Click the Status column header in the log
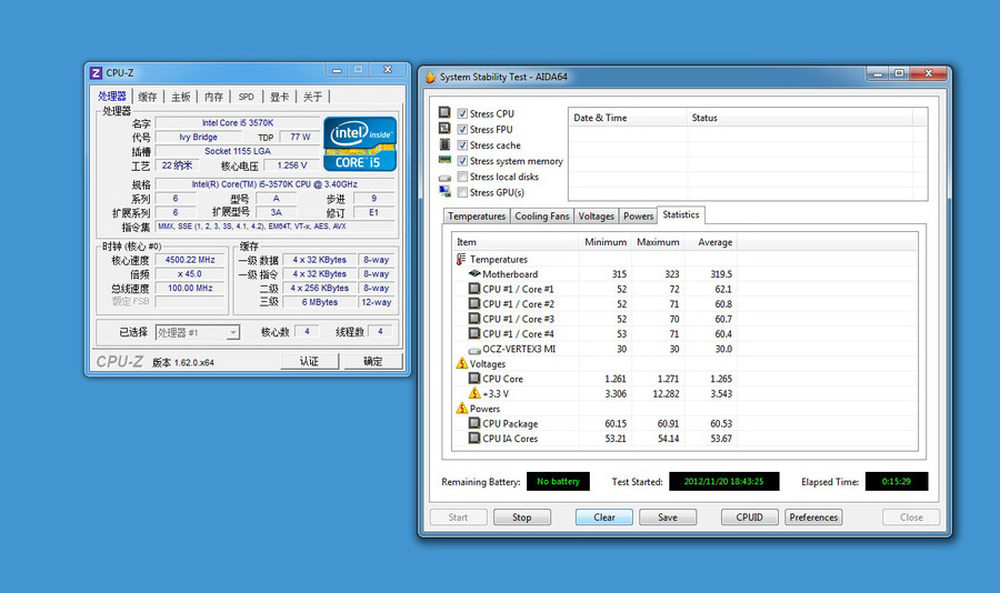Screen dimensions: 1000x593 (800, 118)
